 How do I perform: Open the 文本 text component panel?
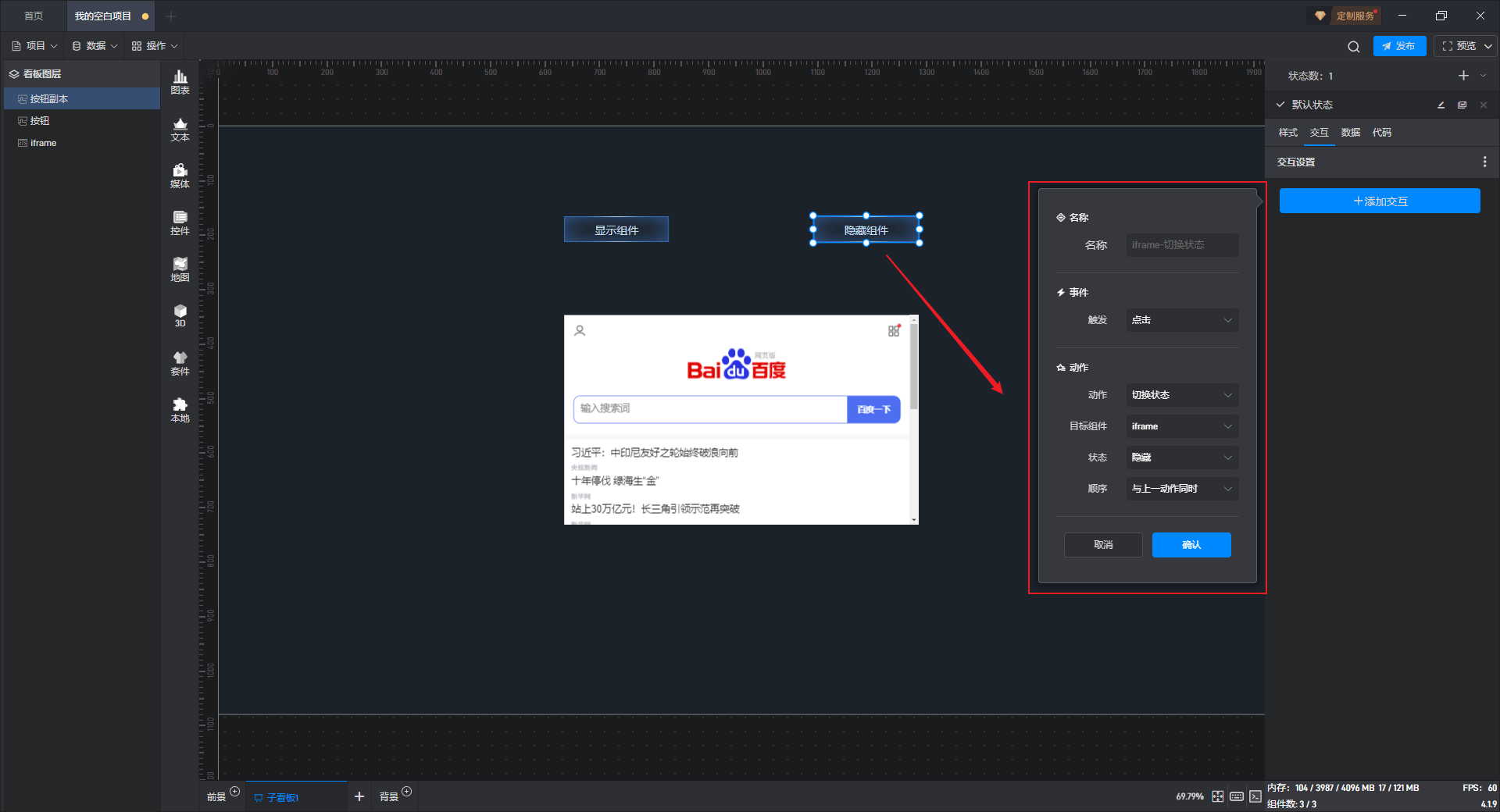coord(180,129)
